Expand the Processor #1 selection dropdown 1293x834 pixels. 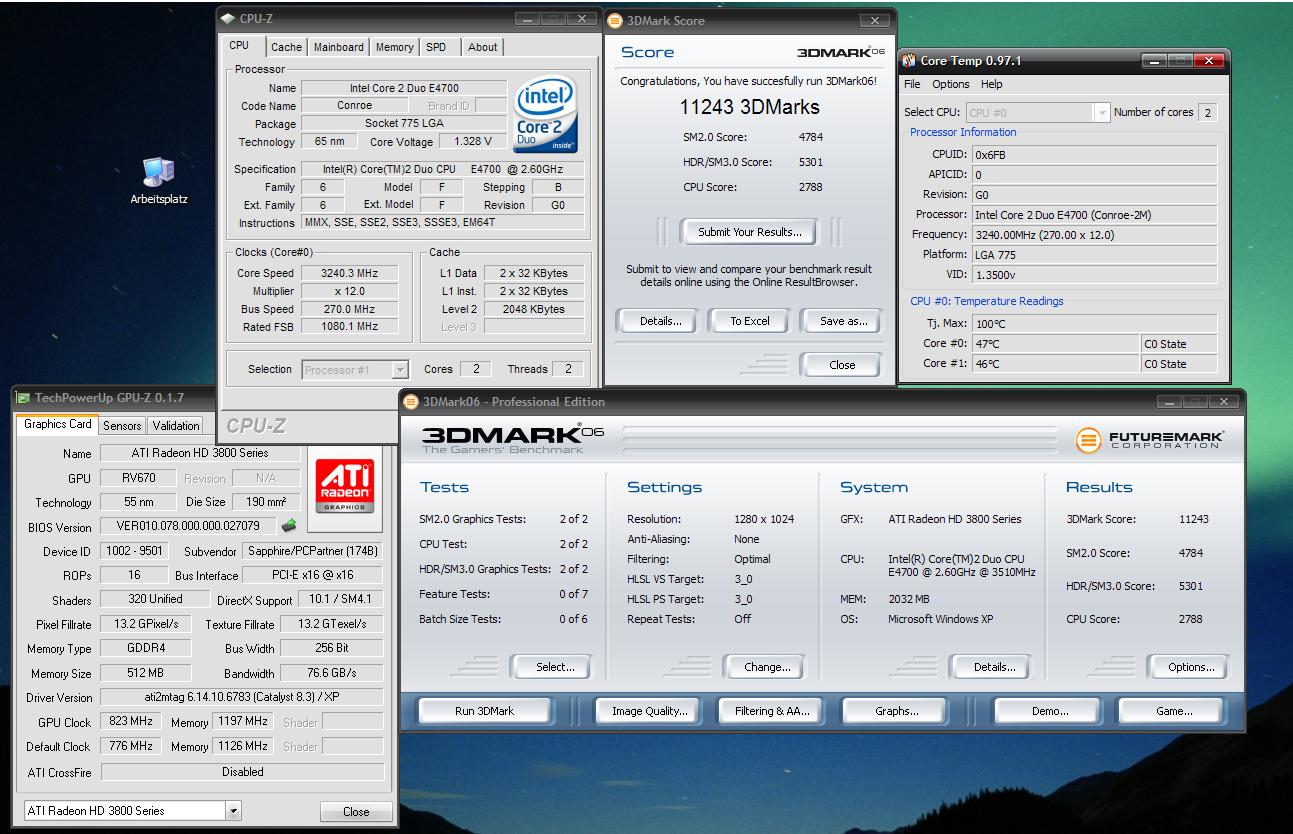(400, 369)
